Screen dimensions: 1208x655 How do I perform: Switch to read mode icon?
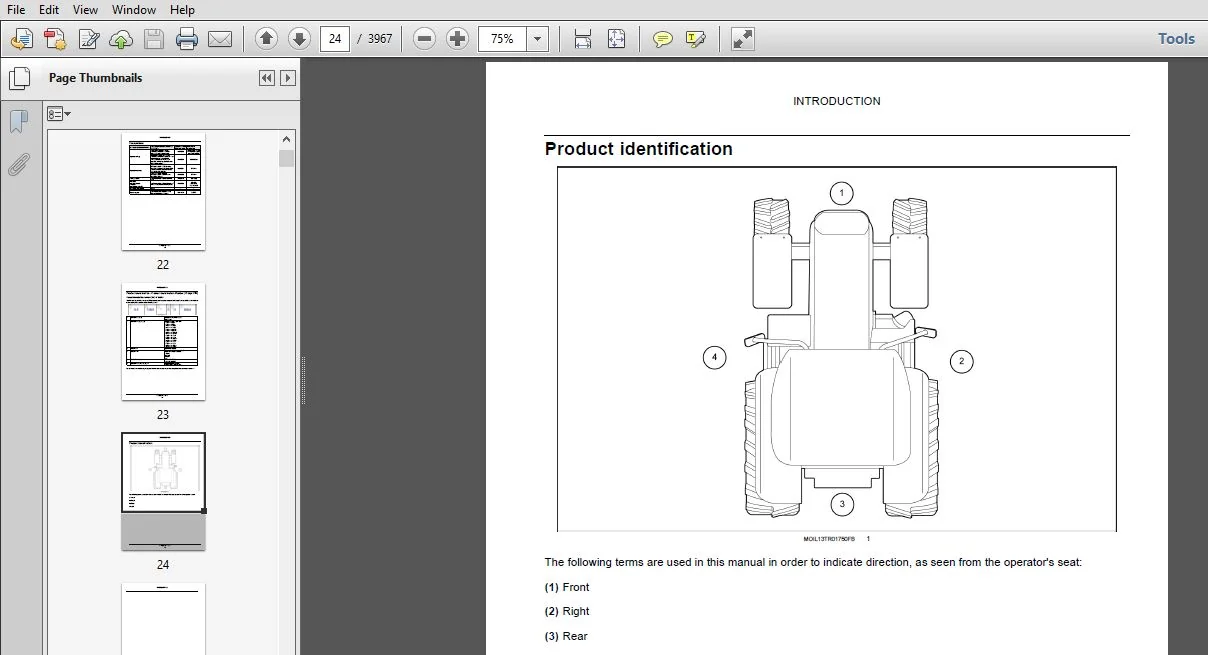743,39
